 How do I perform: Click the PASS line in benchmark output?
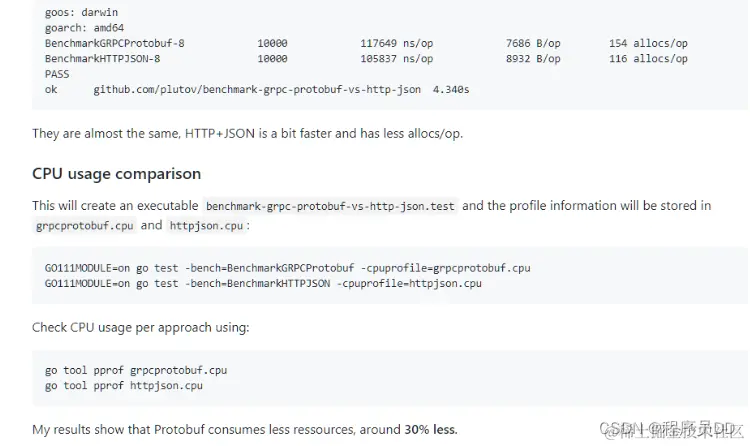pos(57,74)
